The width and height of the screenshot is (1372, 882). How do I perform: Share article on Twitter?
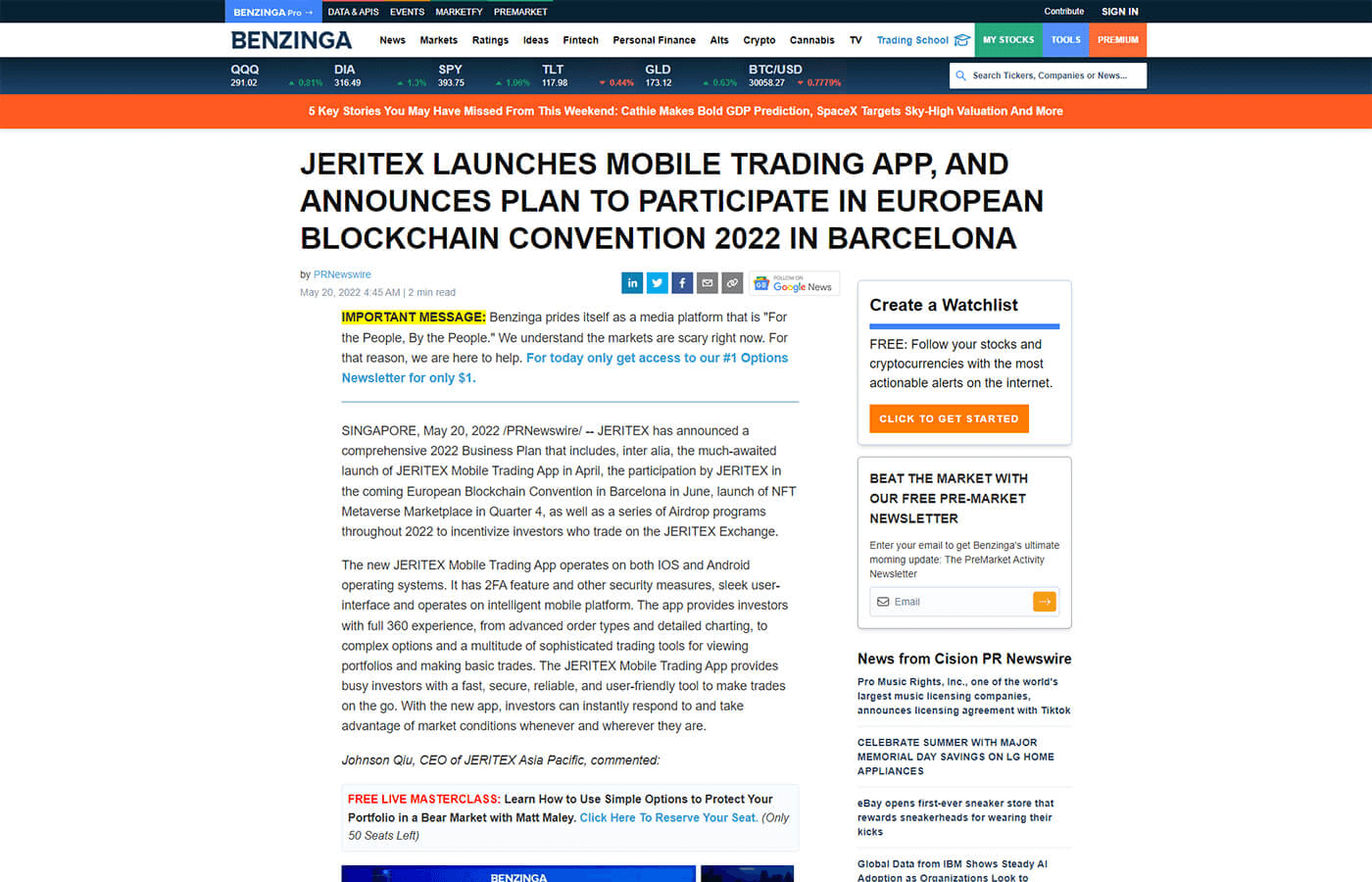coord(658,283)
